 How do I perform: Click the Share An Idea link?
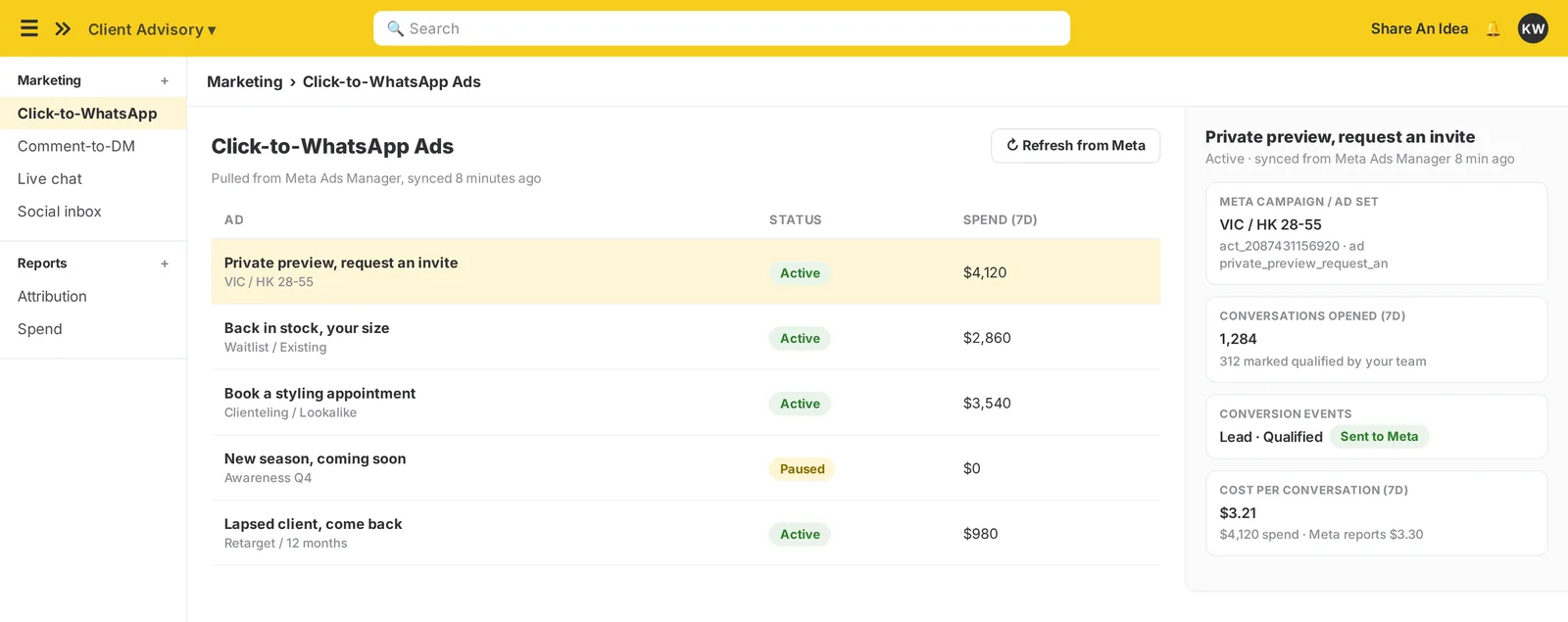[x=1419, y=28]
